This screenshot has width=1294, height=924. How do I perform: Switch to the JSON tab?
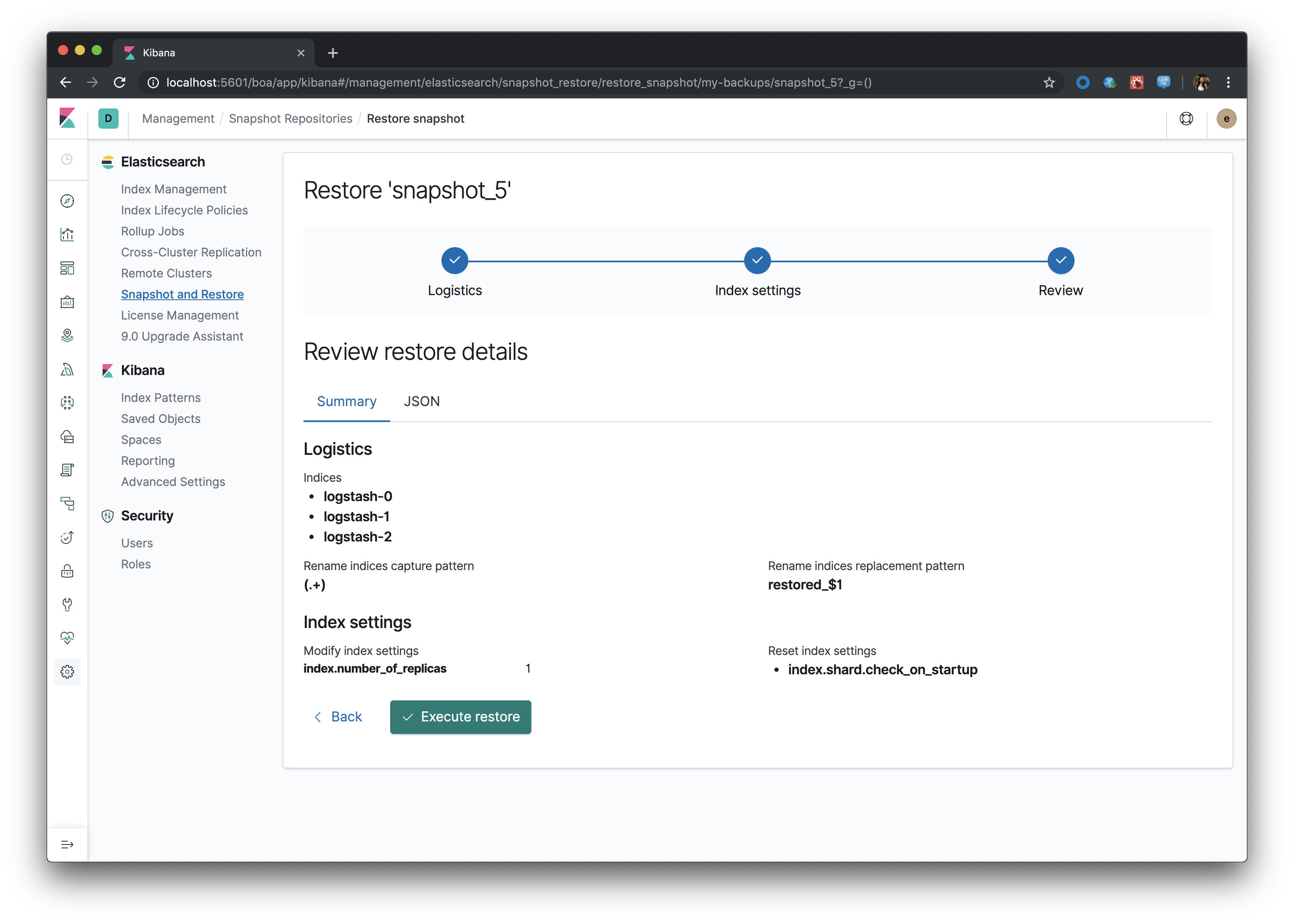[422, 402]
